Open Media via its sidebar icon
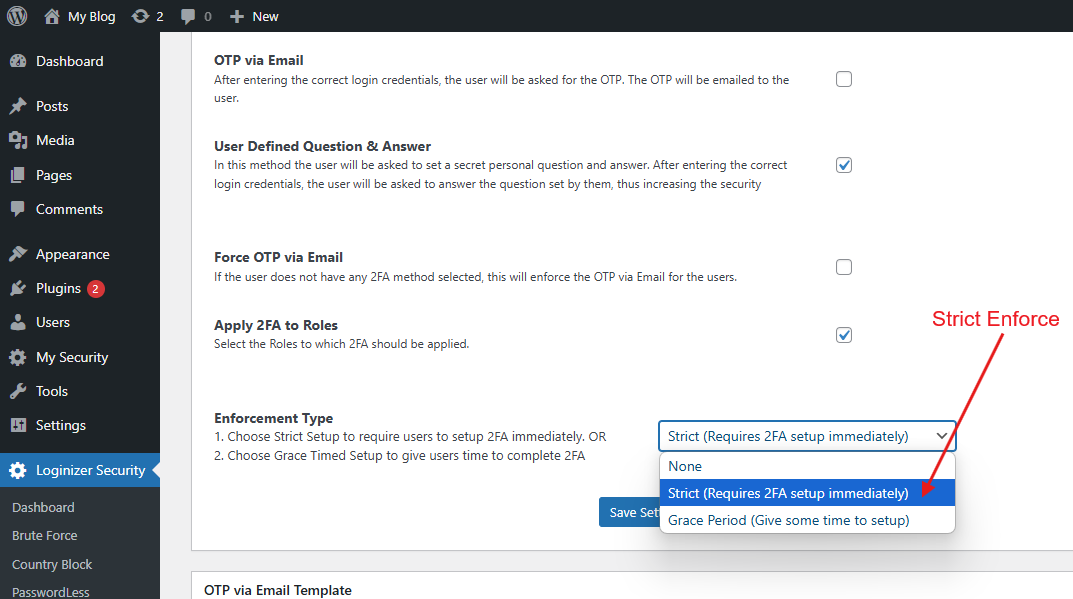Screen dimensions: 1073x599 coord(22,140)
